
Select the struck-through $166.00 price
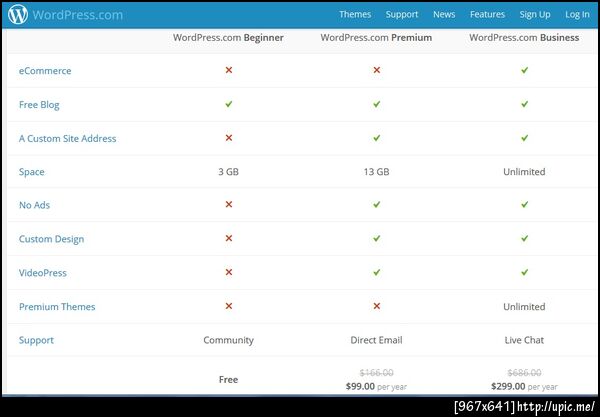377,373
